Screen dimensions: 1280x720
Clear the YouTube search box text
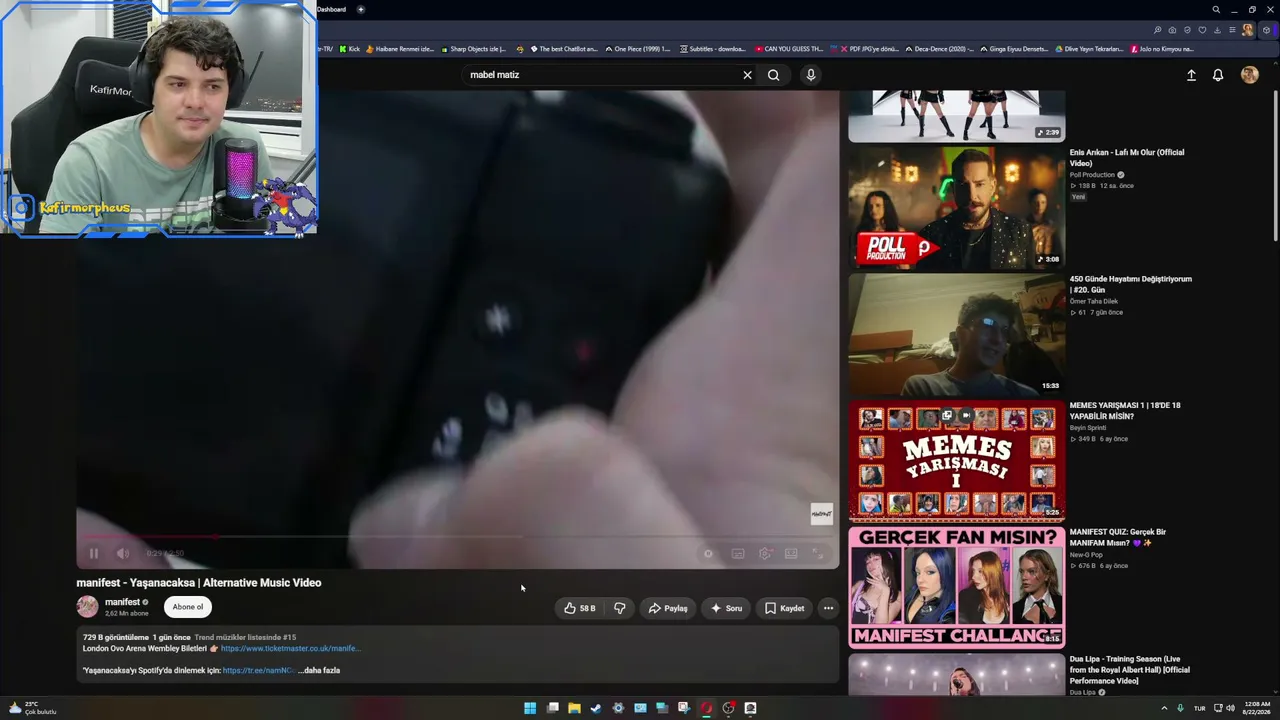click(747, 75)
